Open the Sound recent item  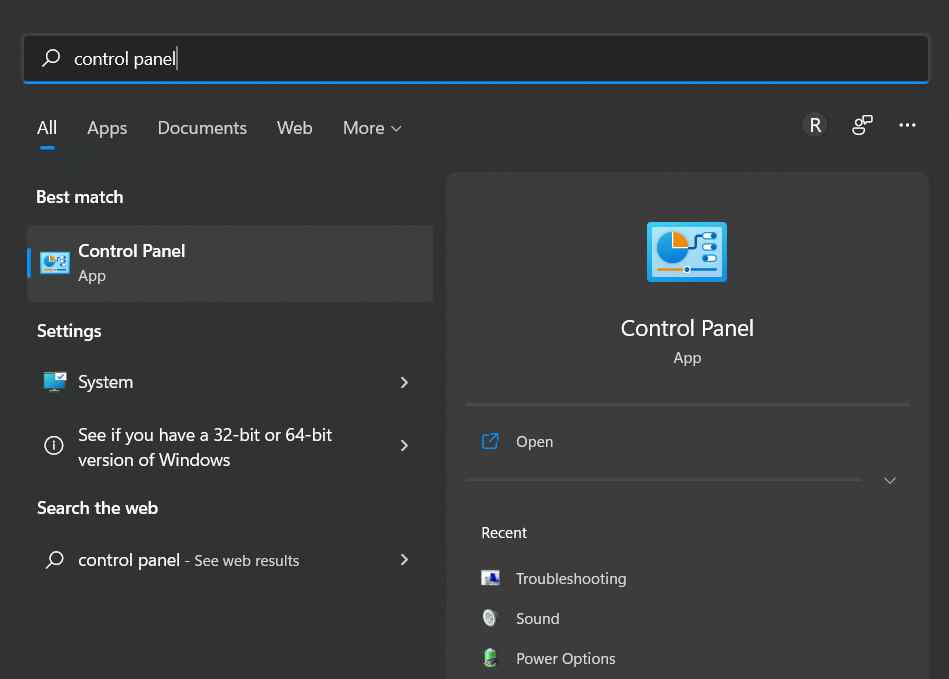click(537, 618)
